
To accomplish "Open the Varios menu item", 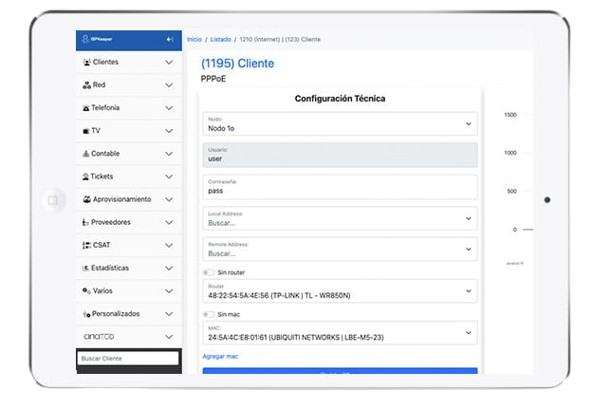I will click(x=129, y=291).
